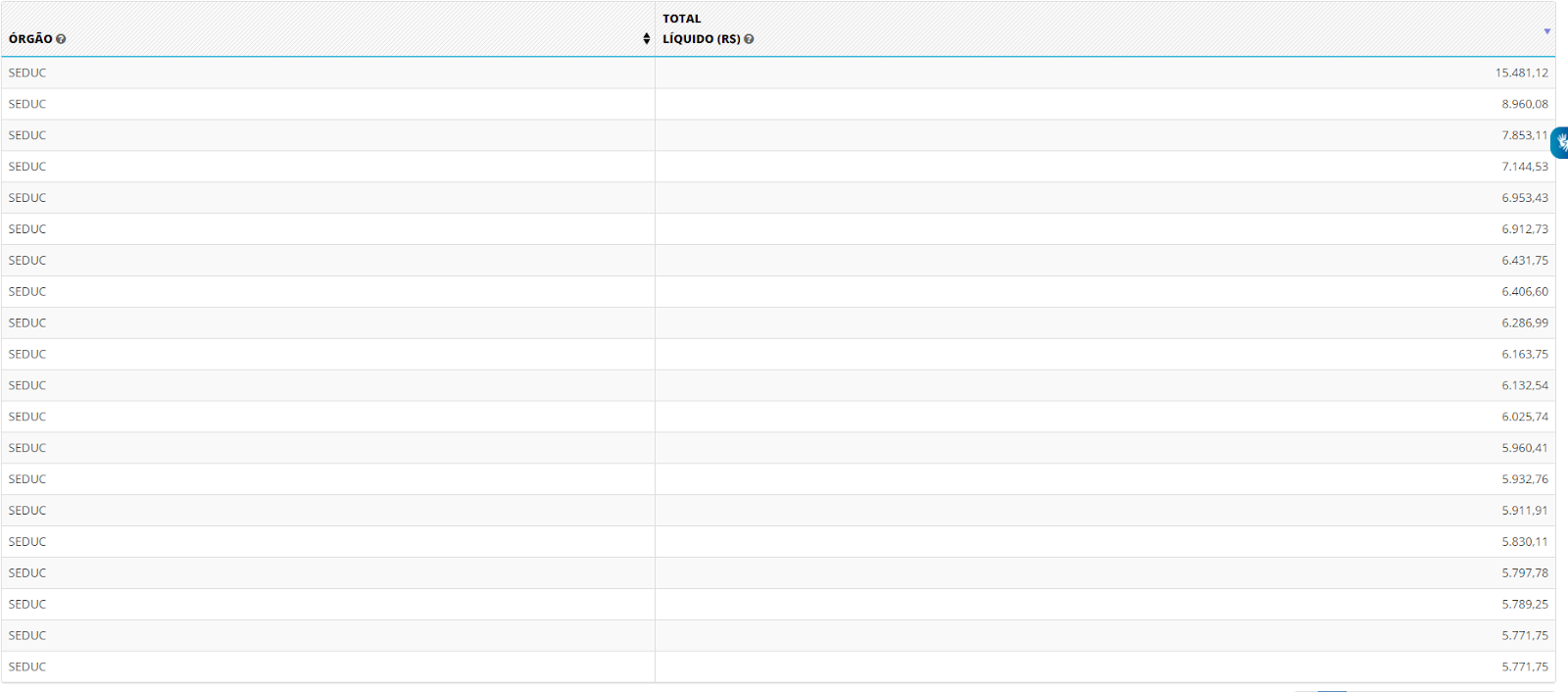Image resolution: width=1568 pixels, height=692 pixels.
Task: Select the value 6.163,75
Action: (1525, 355)
